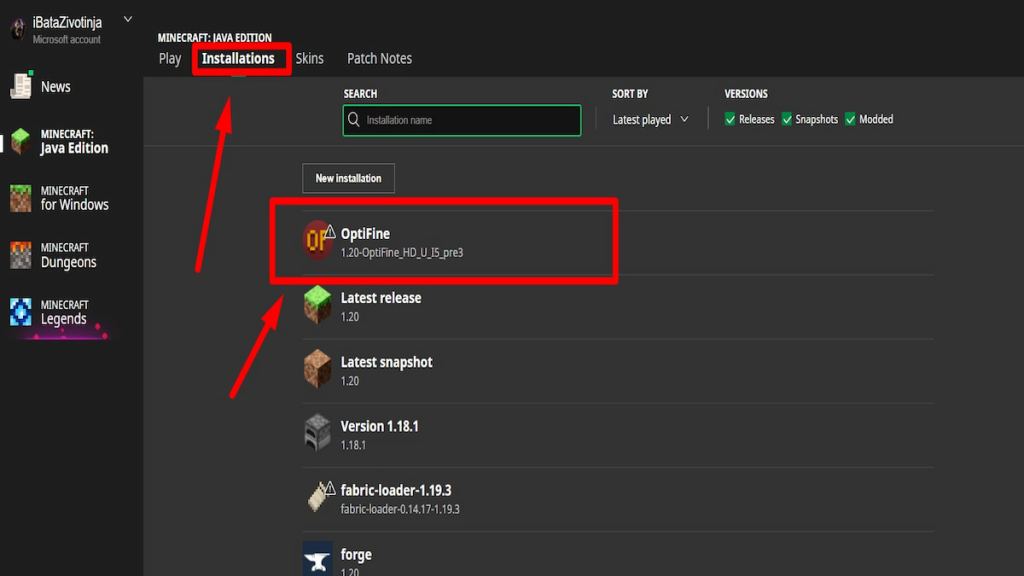Toggle the Releases checkbox
Viewport: 1024px width, 576px height.
[x=730, y=119]
